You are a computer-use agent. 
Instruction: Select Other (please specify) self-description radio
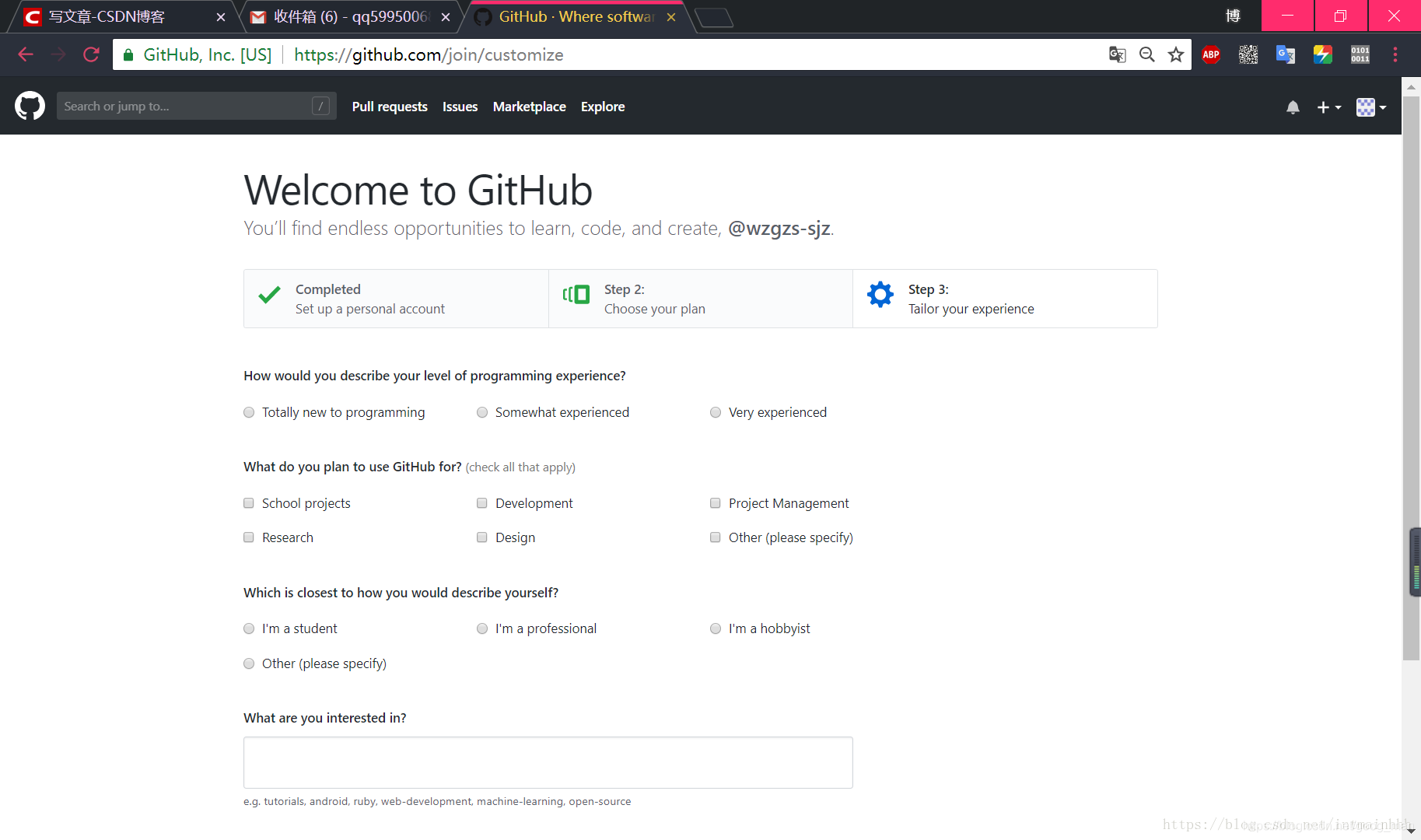[x=249, y=663]
